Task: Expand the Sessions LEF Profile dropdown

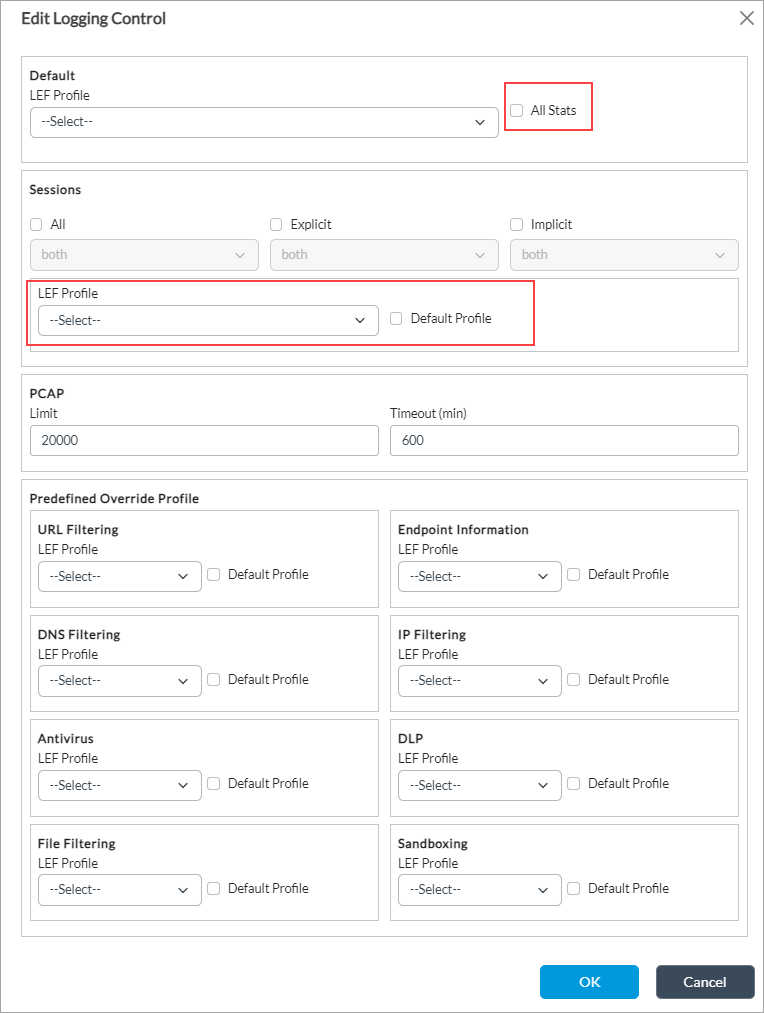Action: (x=208, y=321)
